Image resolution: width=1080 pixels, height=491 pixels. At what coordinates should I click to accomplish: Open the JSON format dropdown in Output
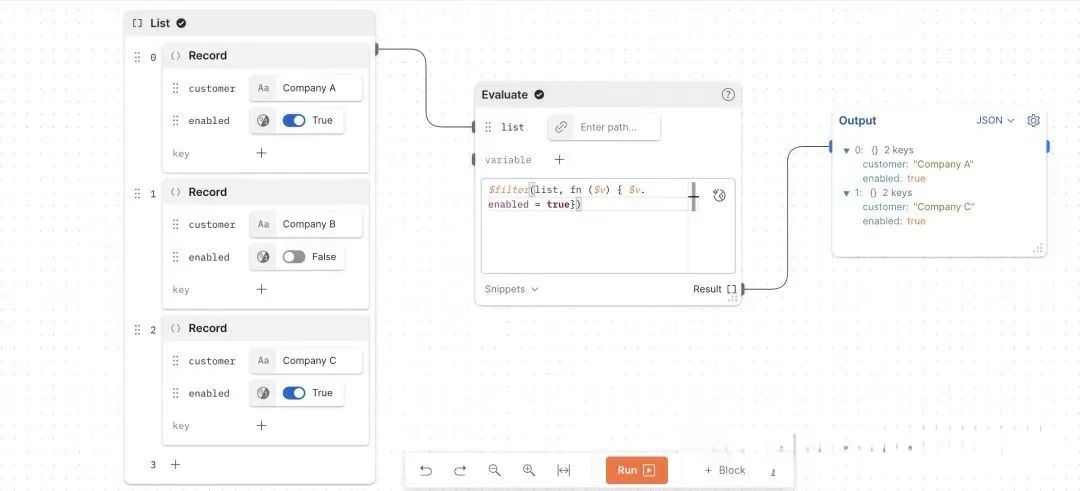tap(995, 120)
